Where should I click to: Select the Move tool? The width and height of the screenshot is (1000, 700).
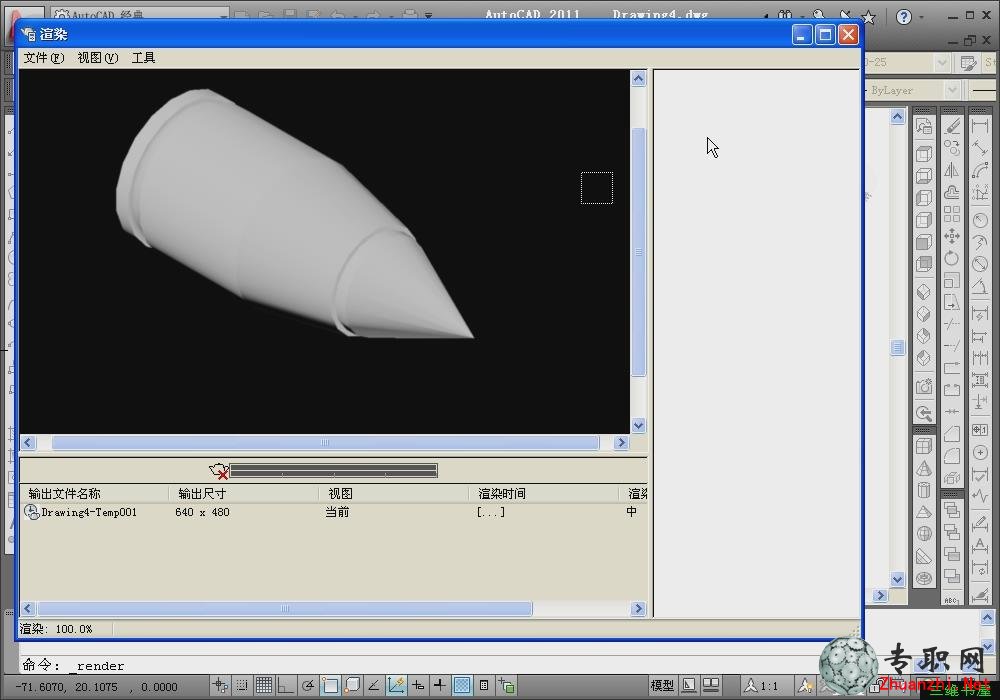952,236
